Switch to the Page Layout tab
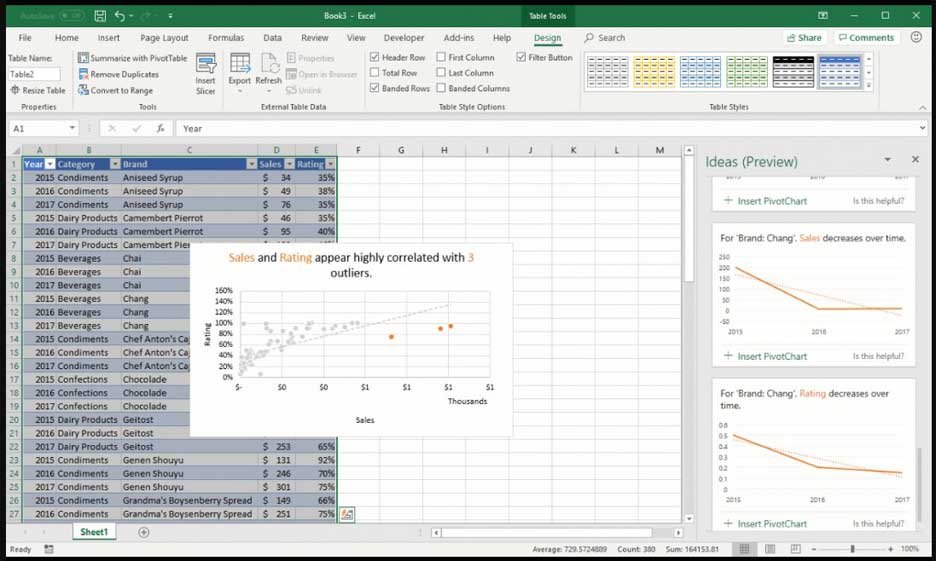The image size is (936, 561). click(x=164, y=38)
